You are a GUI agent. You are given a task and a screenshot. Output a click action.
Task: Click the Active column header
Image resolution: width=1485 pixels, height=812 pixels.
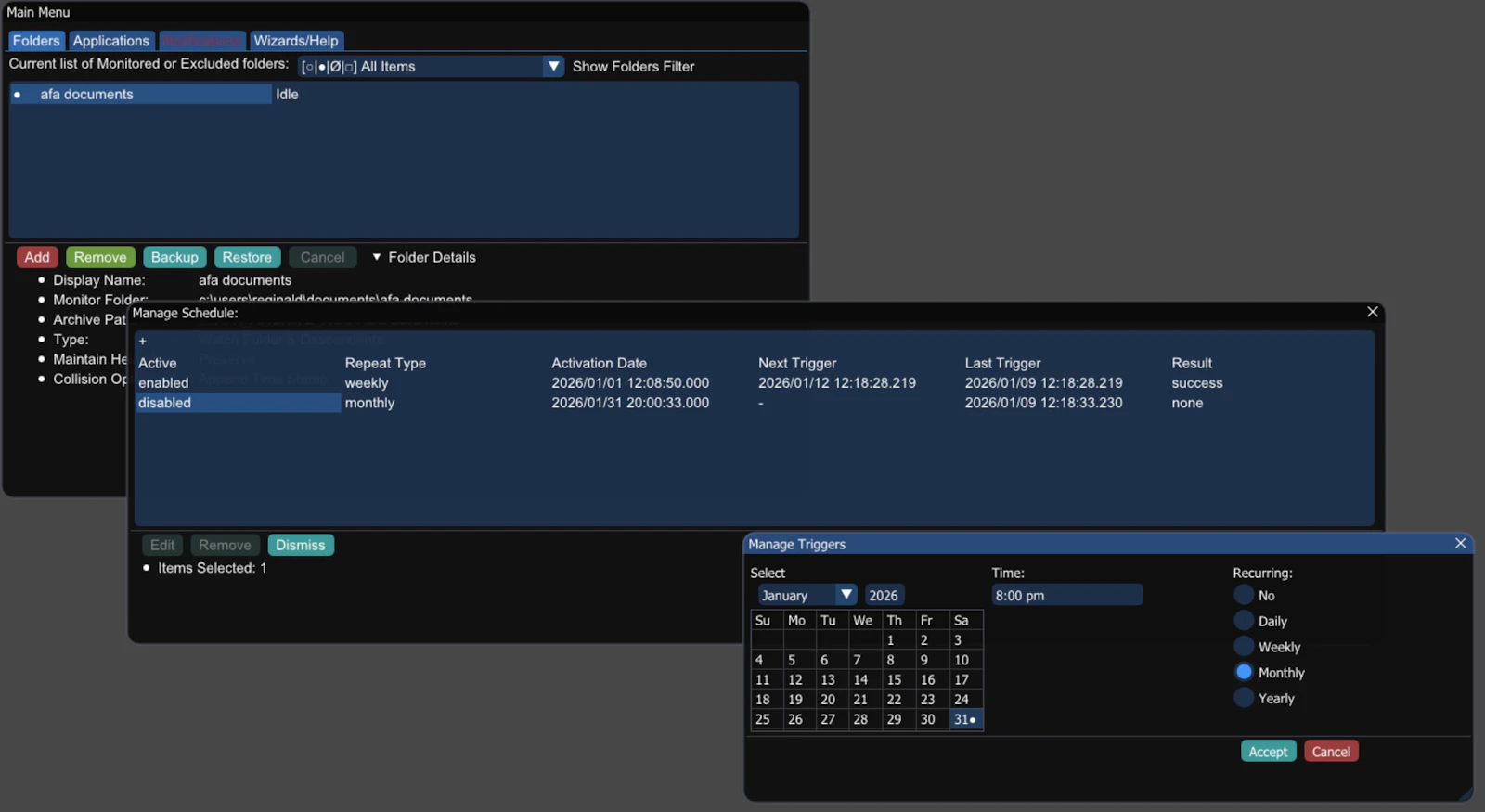pos(157,364)
